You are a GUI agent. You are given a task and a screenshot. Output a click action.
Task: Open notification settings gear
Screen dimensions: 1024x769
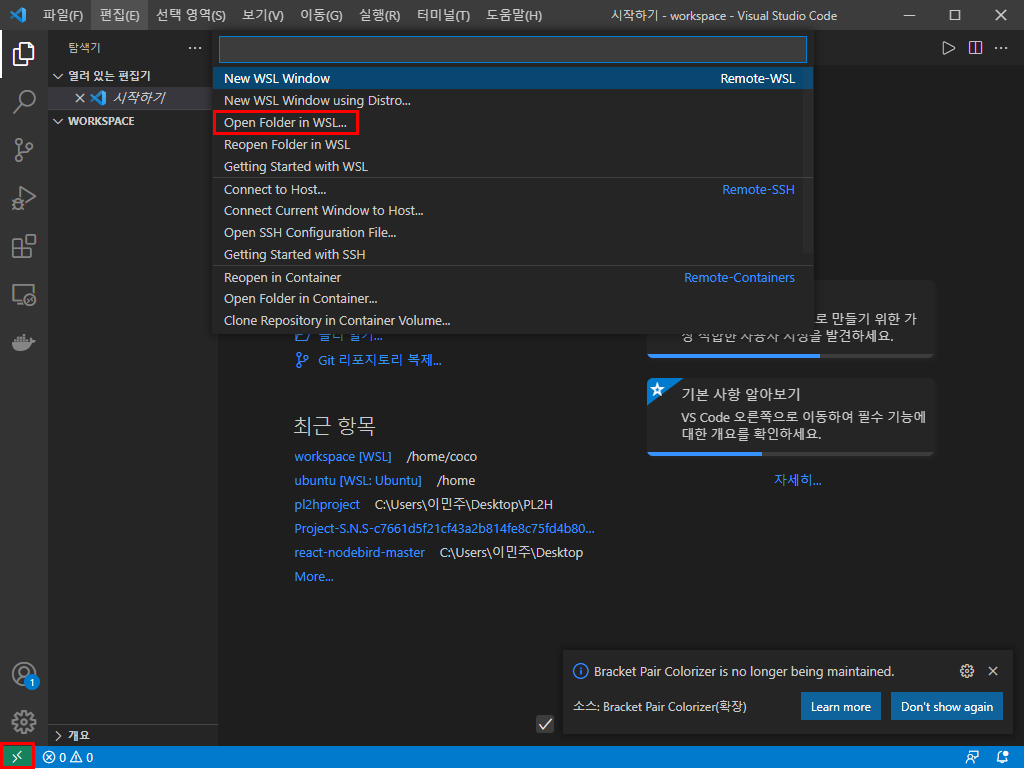click(967, 671)
